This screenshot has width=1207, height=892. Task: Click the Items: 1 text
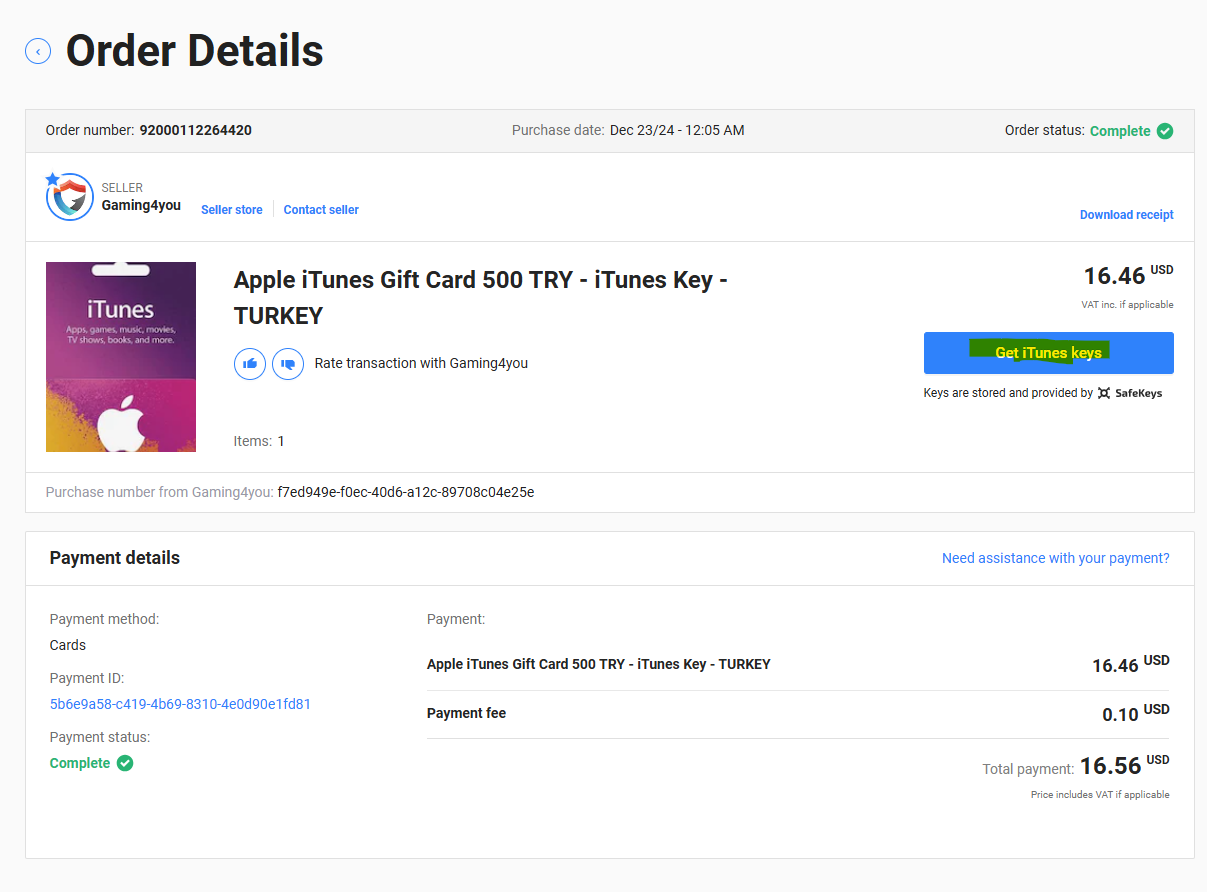[x=259, y=441]
